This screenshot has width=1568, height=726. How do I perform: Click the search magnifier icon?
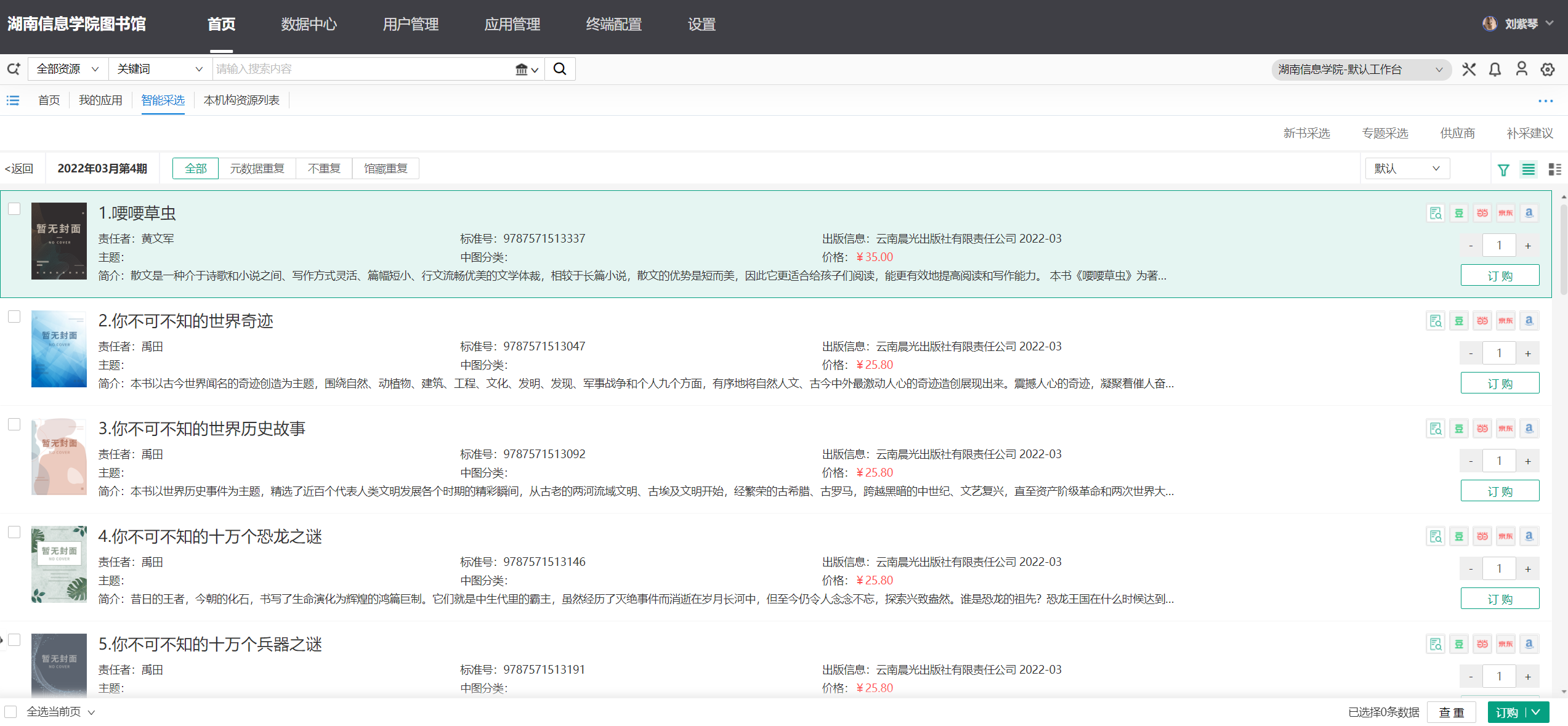[x=560, y=69]
